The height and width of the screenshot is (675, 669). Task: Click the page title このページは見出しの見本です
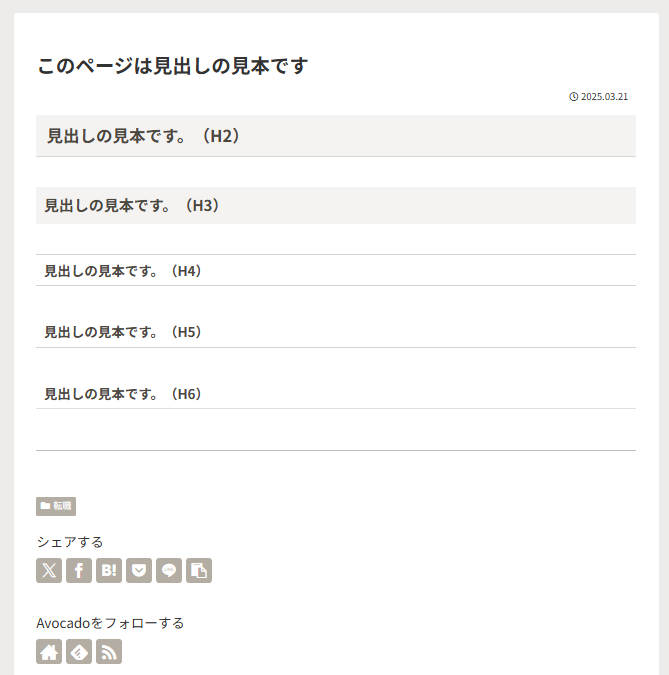pos(172,66)
